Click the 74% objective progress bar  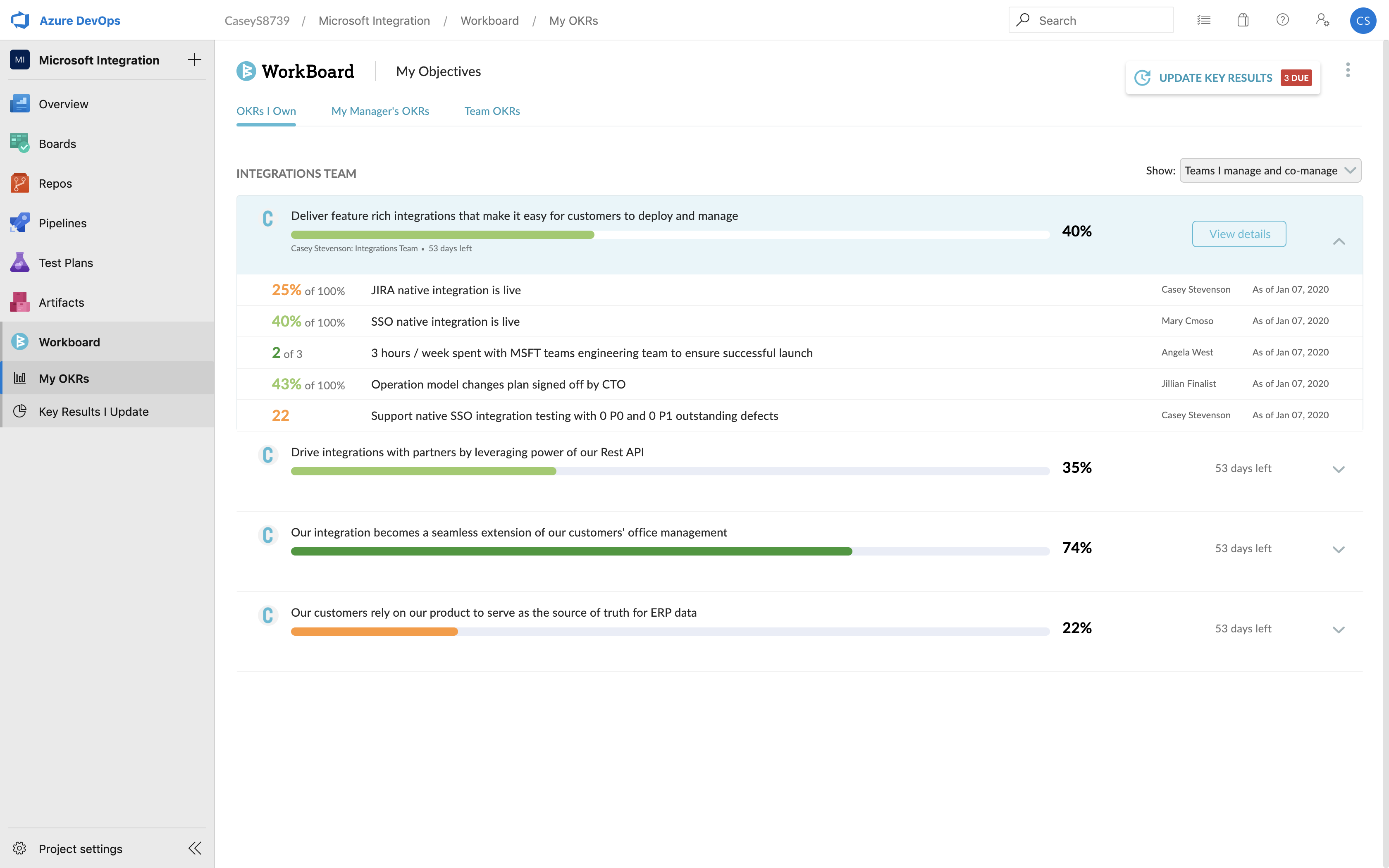point(670,551)
